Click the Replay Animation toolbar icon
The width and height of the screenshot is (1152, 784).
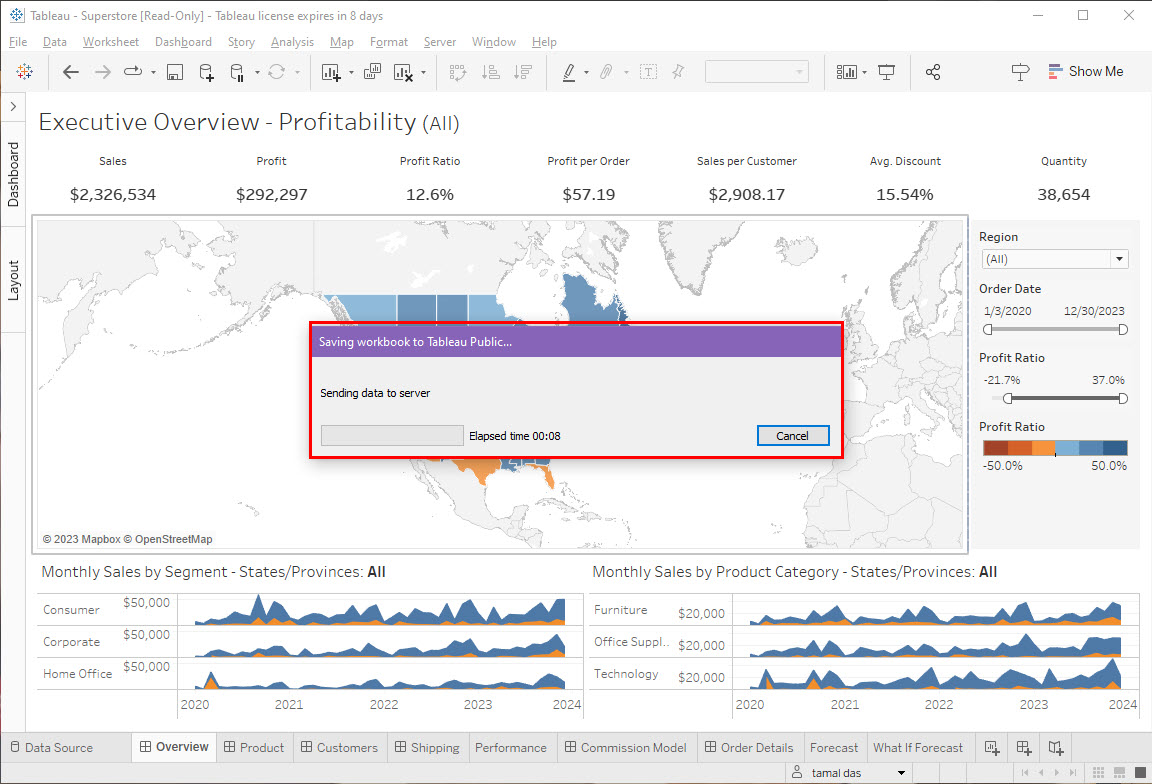click(133, 71)
